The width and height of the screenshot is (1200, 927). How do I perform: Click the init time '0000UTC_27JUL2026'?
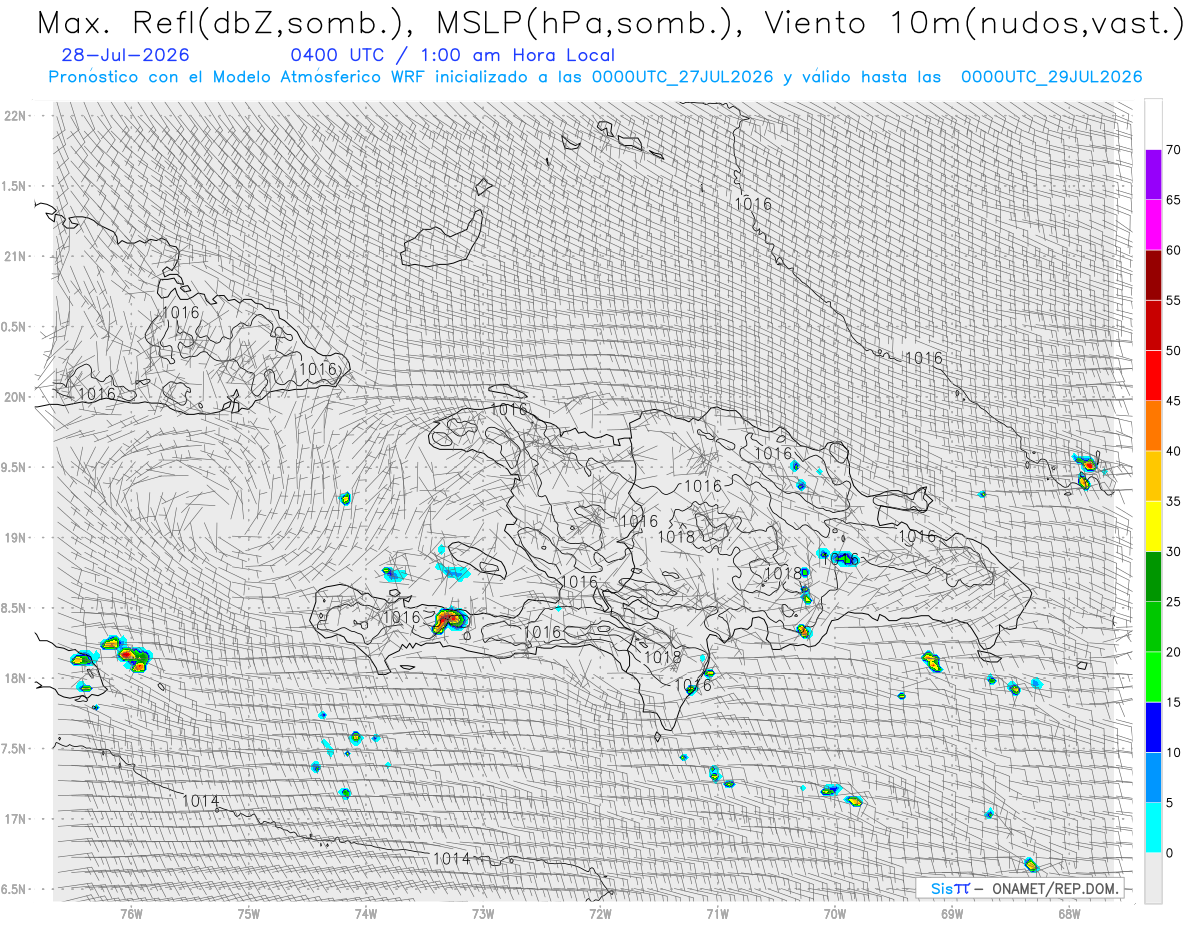click(683, 77)
